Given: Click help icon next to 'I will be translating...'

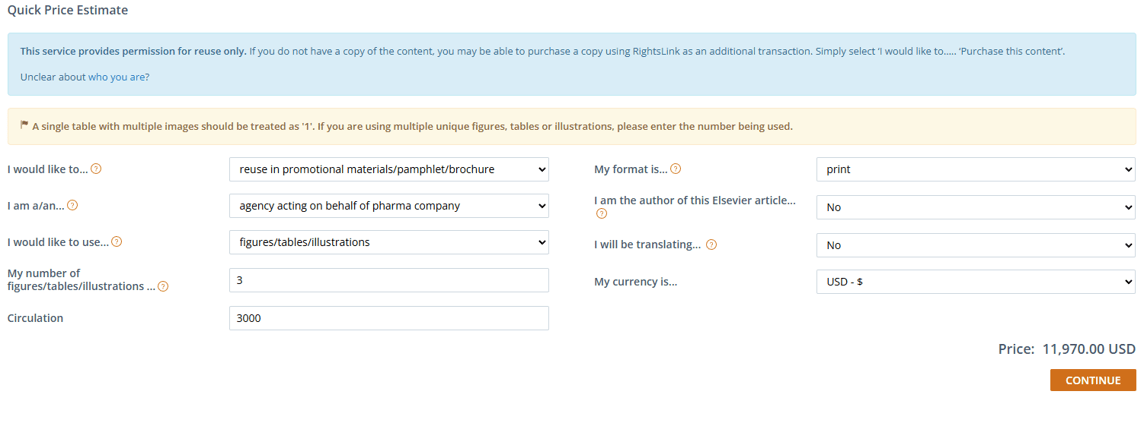Looking at the screenshot, I should click(711, 245).
